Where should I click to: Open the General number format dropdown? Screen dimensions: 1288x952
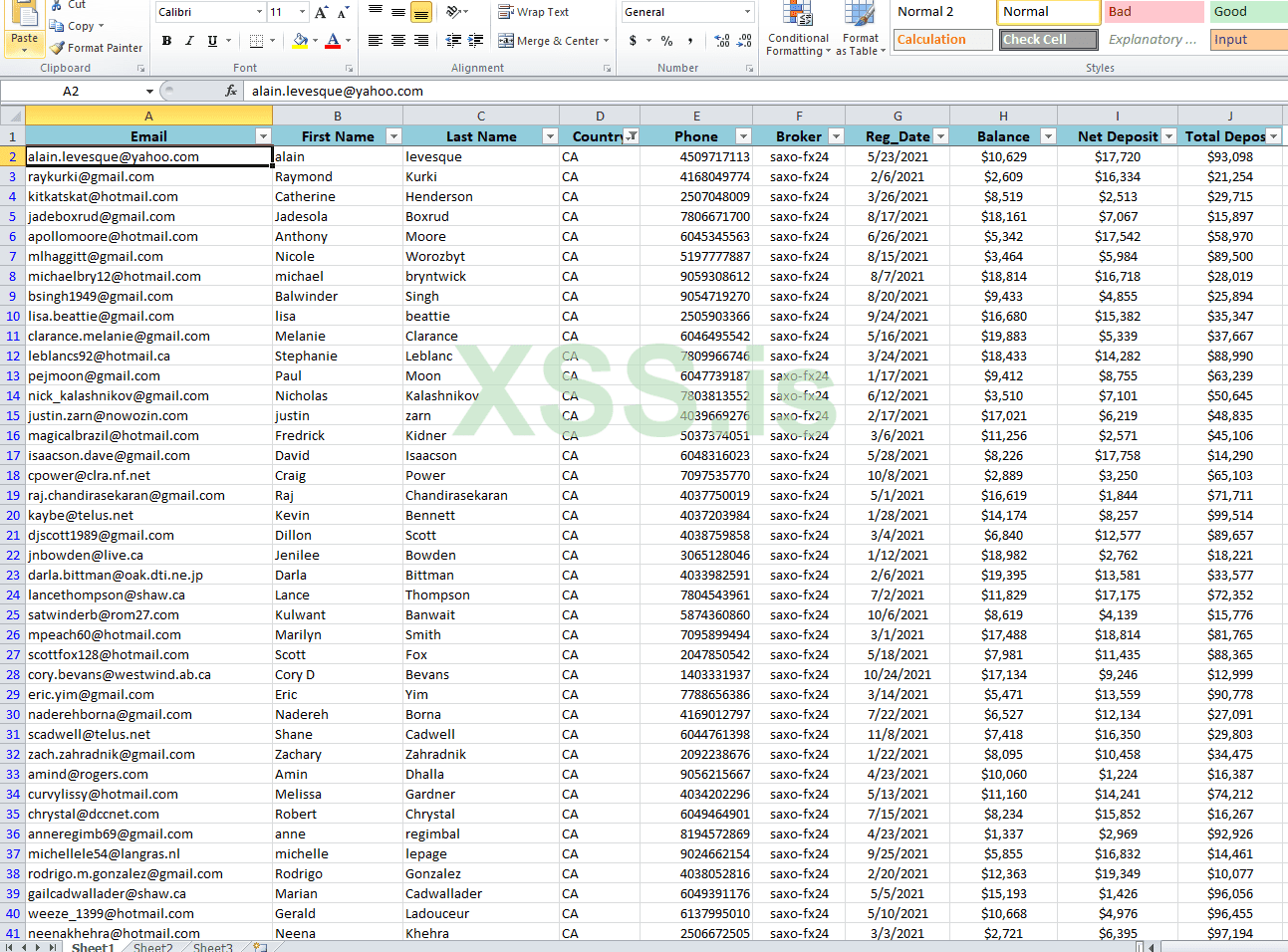(x=747, y=12)
